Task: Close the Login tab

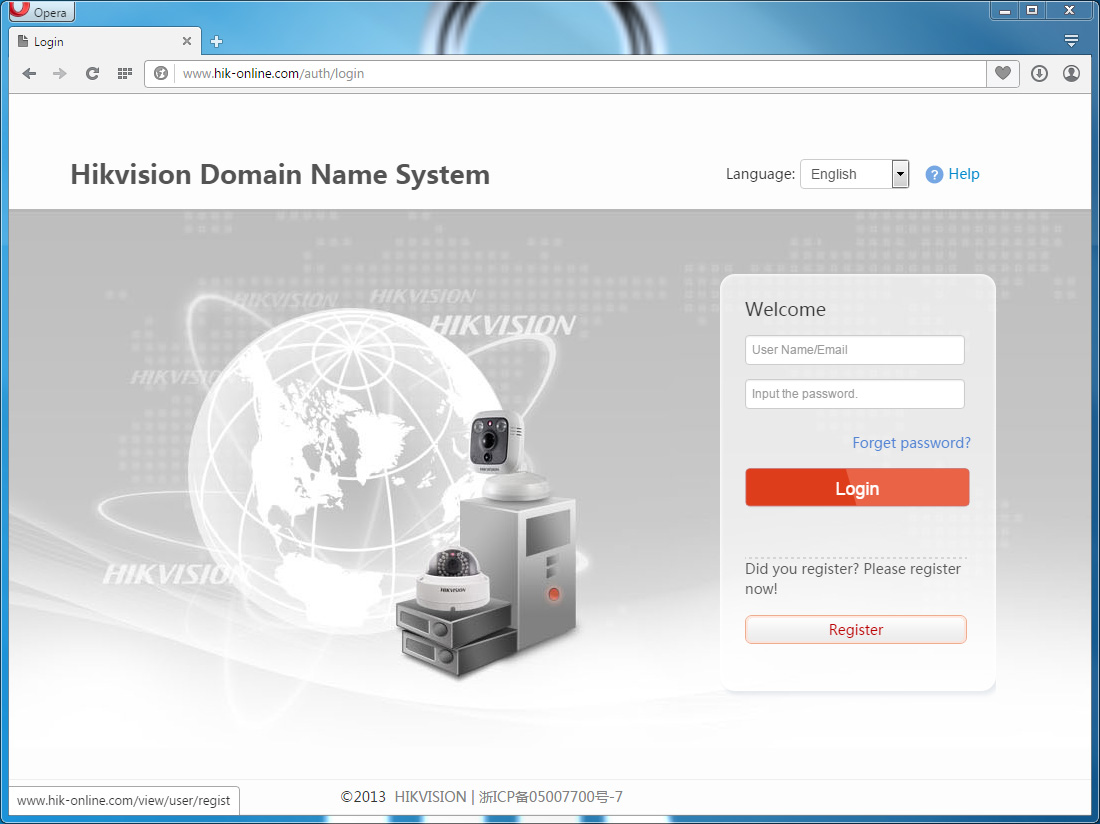Action: tap(187, 41)
